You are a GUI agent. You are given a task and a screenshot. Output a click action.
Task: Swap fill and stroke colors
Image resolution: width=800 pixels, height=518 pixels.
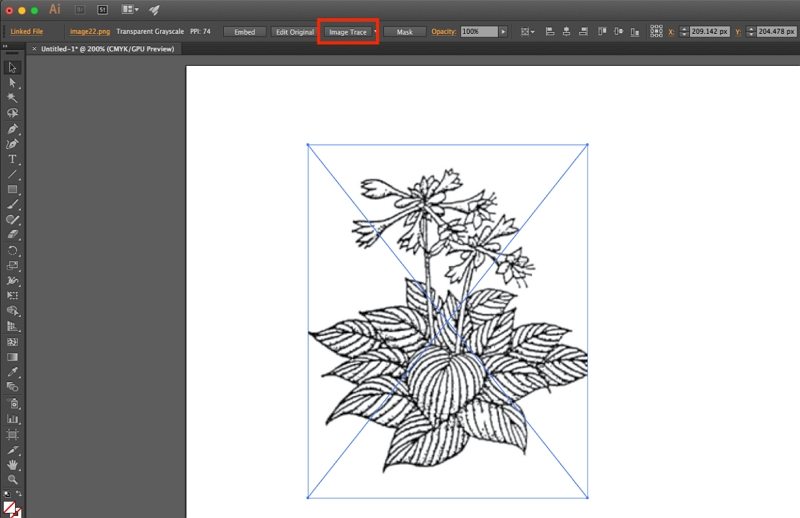click(x=20, y=494)
